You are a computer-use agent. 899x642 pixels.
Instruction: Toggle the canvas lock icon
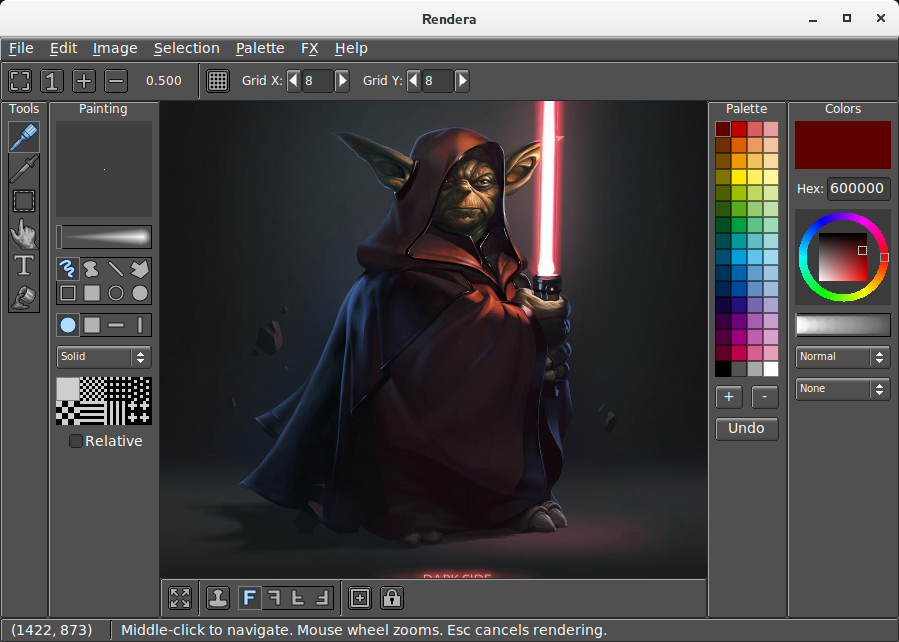pyautogui.click(x=391, y=597)
